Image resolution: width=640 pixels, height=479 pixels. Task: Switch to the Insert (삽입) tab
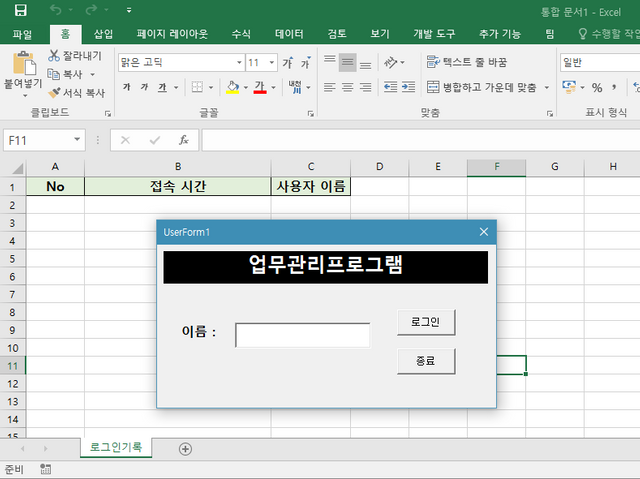click(x=103, y=34)
